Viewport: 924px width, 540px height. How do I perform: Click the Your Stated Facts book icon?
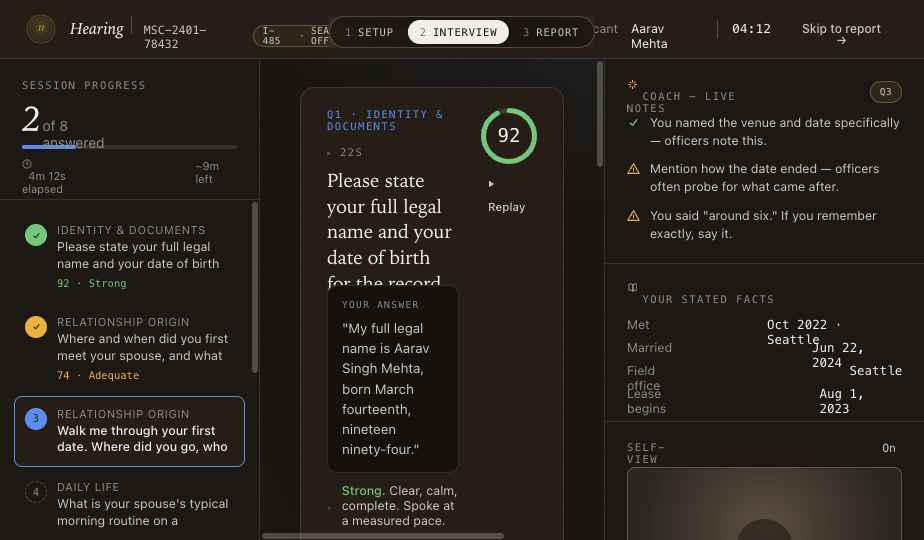[632, 288]
